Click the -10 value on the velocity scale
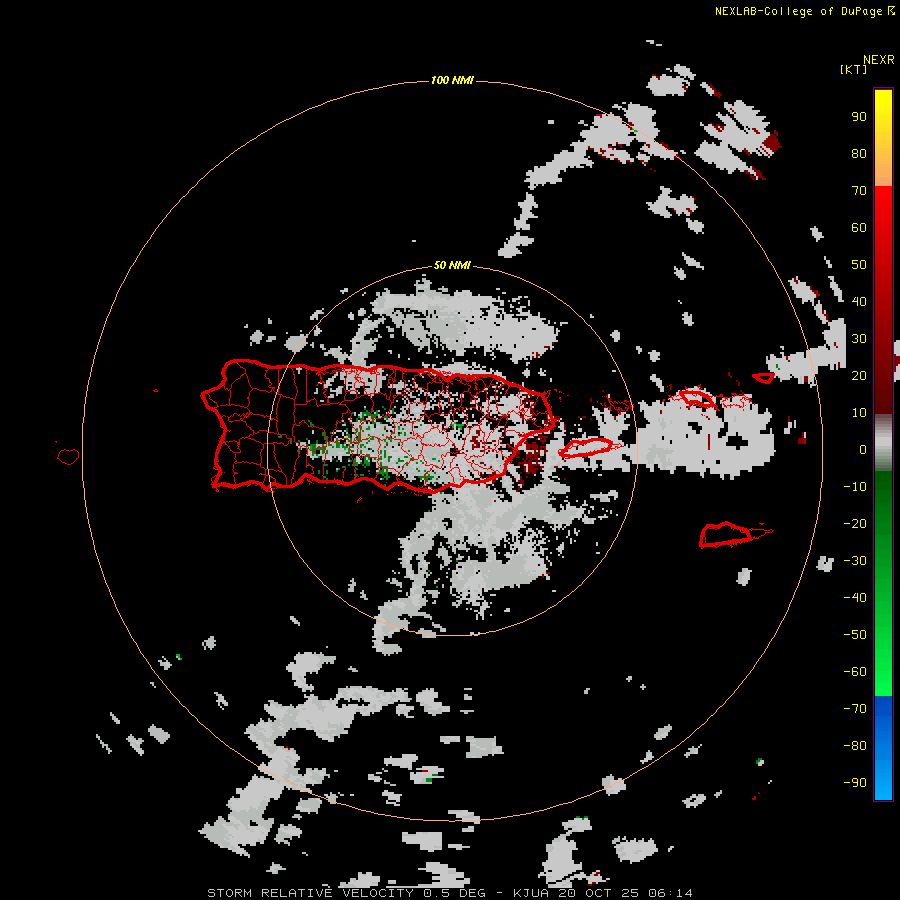Image resolution: width=900 pixels, height=900 pixels. pos(855,487)
